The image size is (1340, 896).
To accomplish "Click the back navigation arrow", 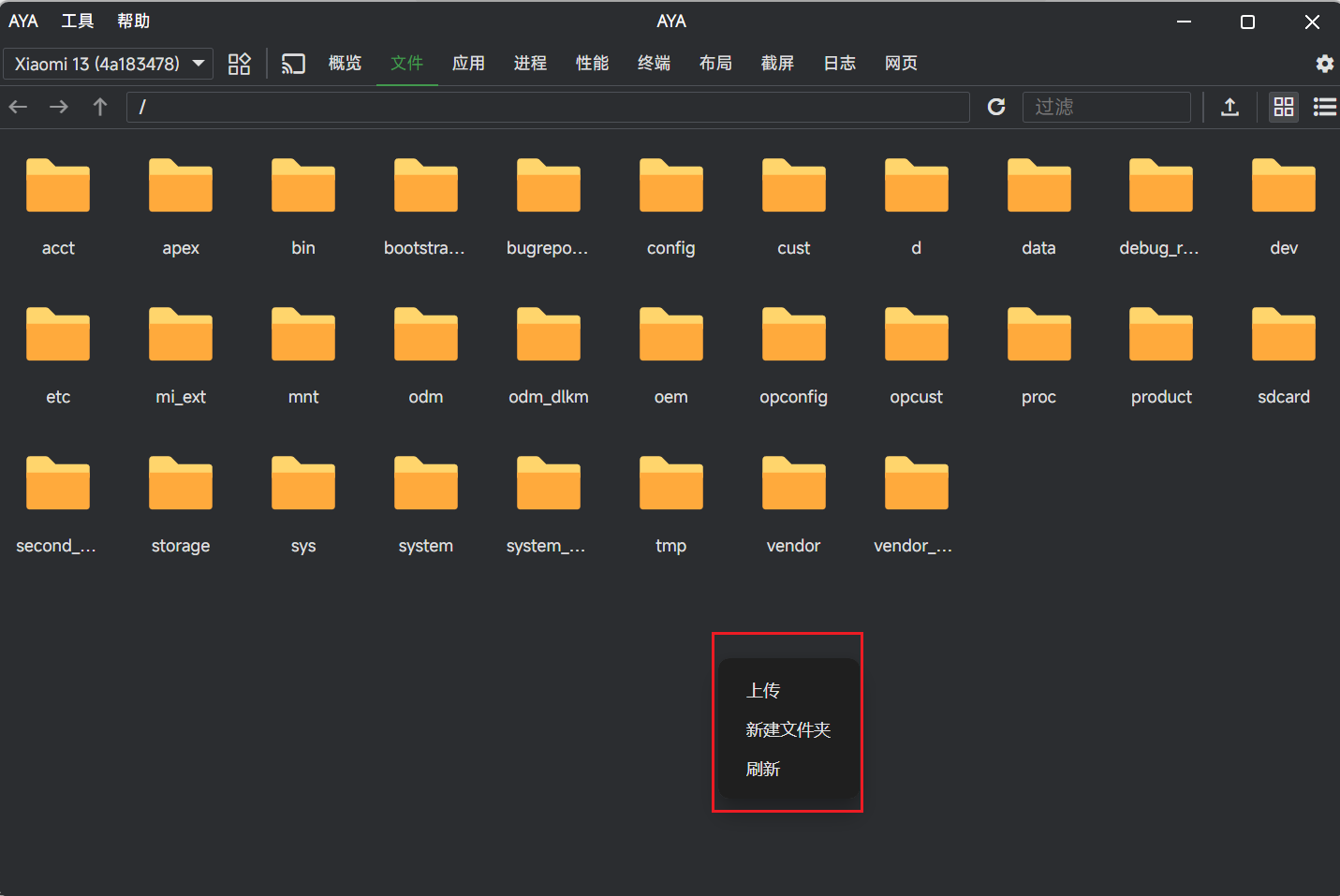I will (x=17, y=107).
